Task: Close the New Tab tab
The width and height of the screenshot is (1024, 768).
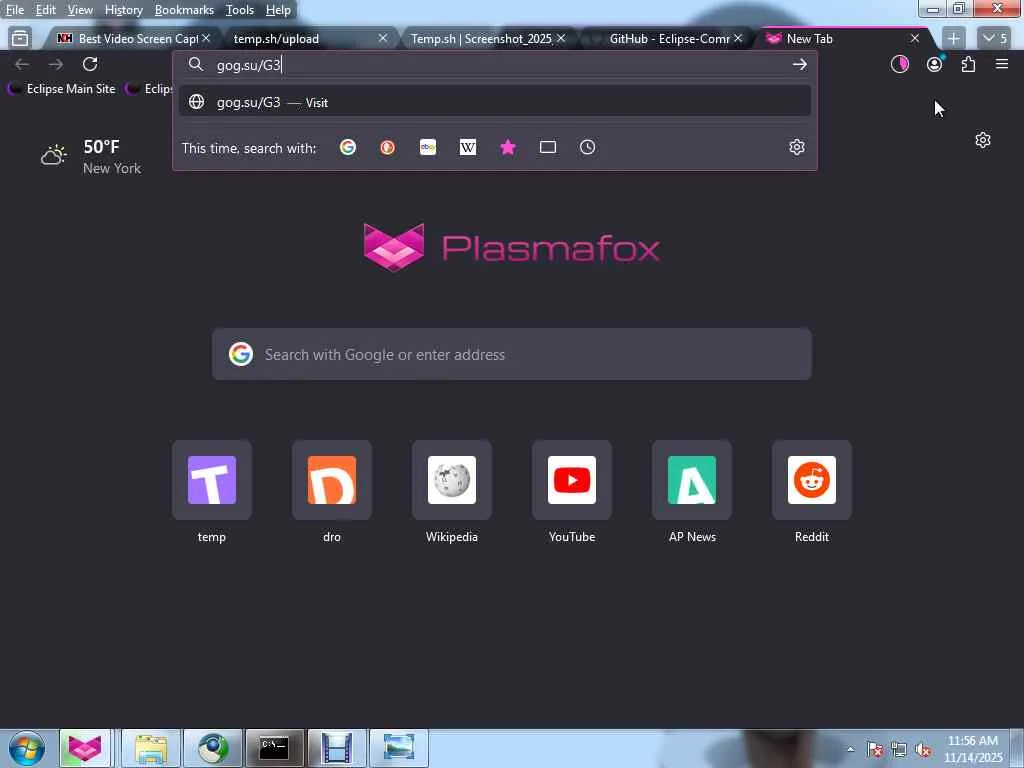Action: [914, 39]
